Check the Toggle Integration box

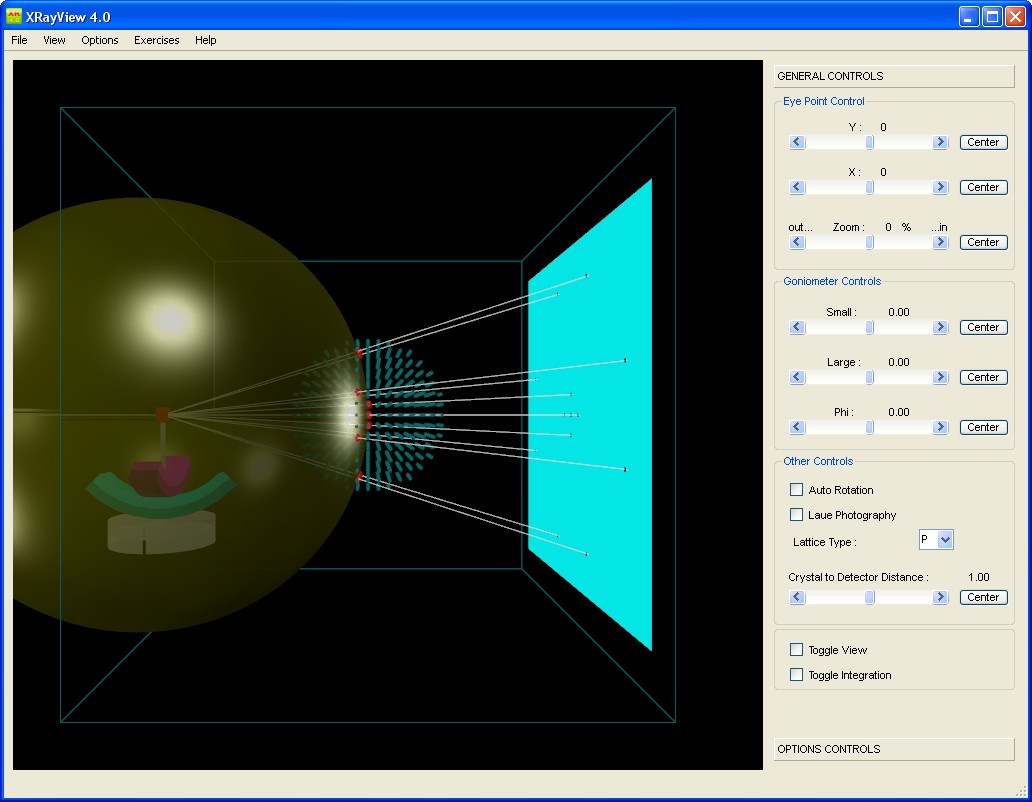click(x=796, y=674)
